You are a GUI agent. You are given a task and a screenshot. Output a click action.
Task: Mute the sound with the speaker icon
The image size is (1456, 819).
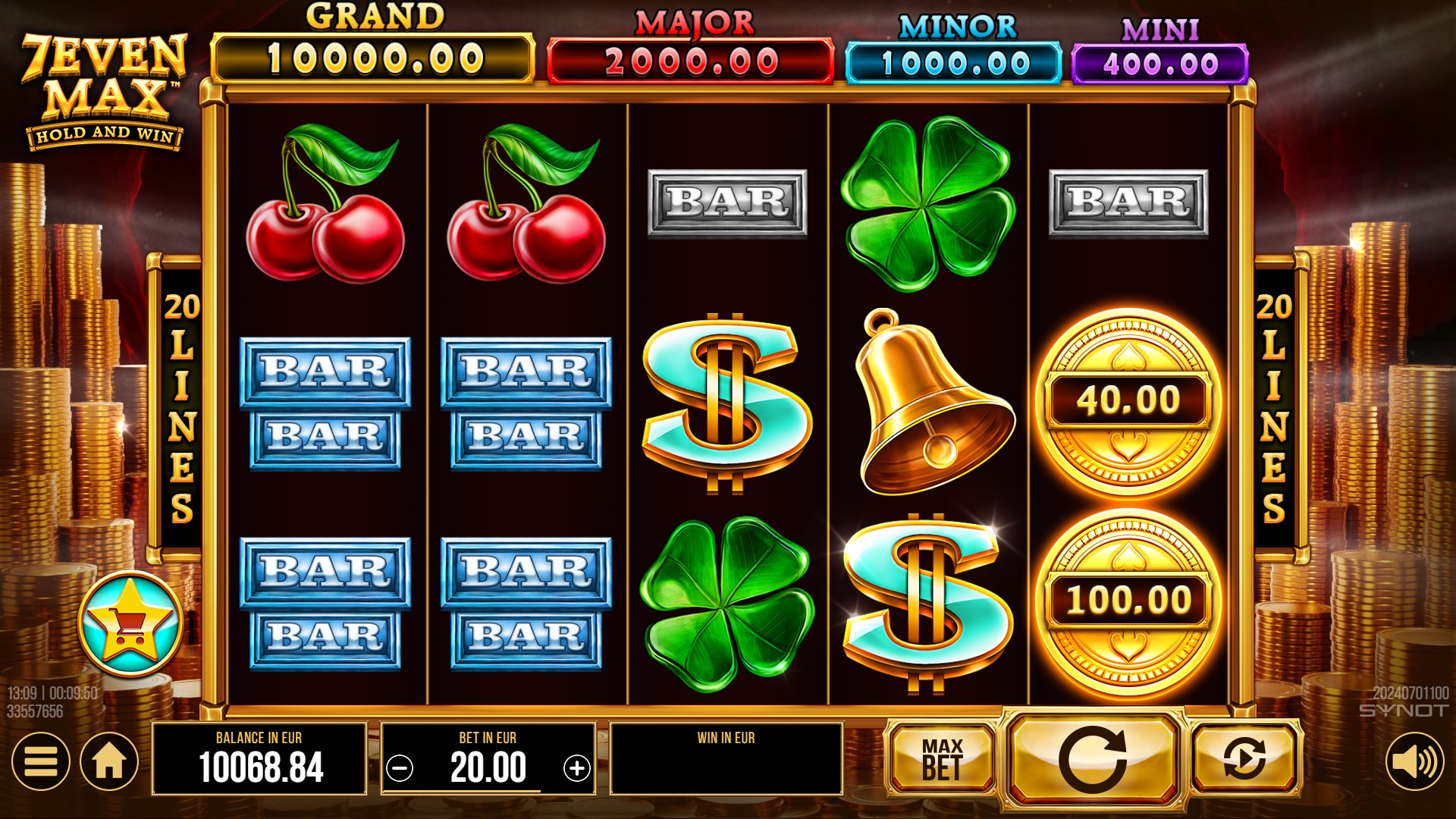click(1414, 761)
